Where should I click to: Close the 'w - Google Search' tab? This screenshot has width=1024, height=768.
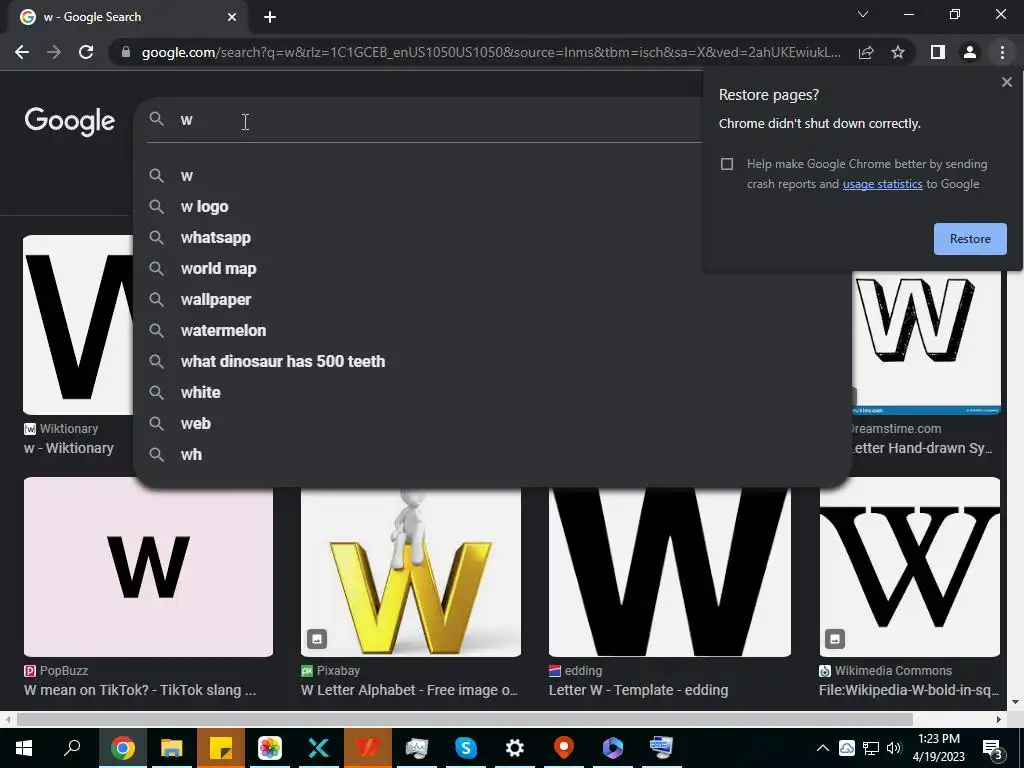232,17
